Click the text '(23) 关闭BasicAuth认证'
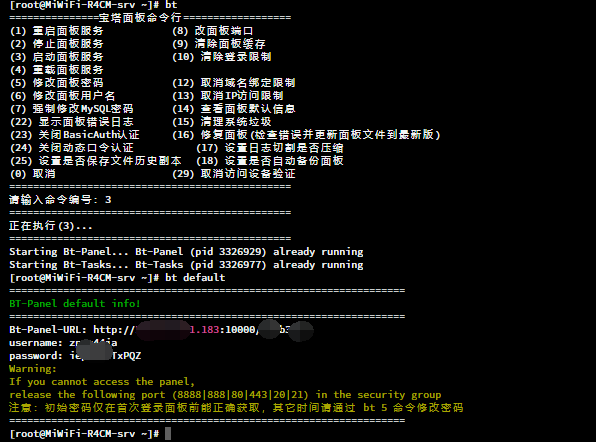The image size is (596, 442). pyautogui.click(x=74, y=135)
